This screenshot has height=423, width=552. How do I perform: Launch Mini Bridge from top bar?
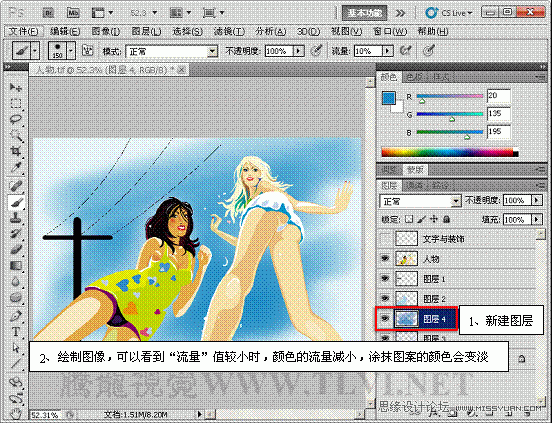click(x=73, y=13)
